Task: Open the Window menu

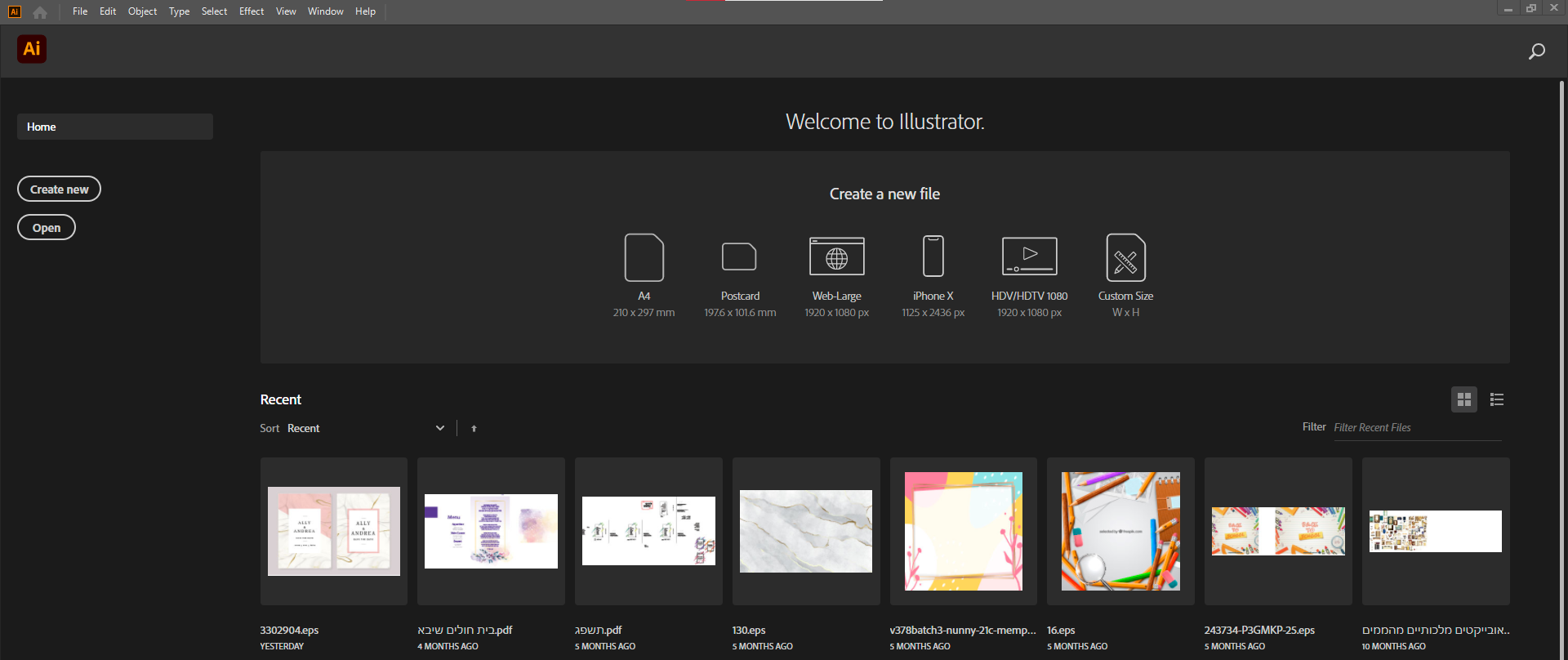Action: [325, 11]
